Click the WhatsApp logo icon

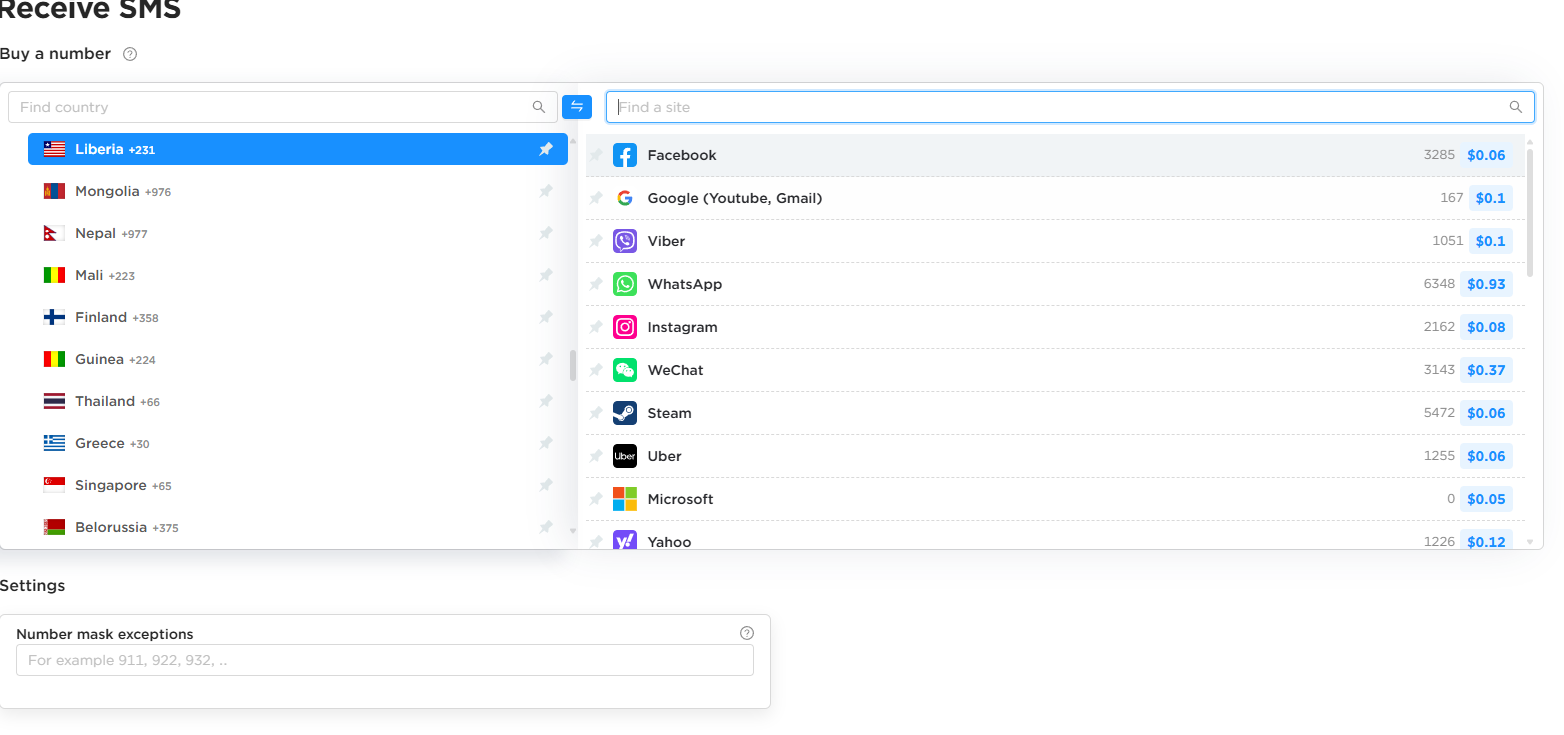625,284
